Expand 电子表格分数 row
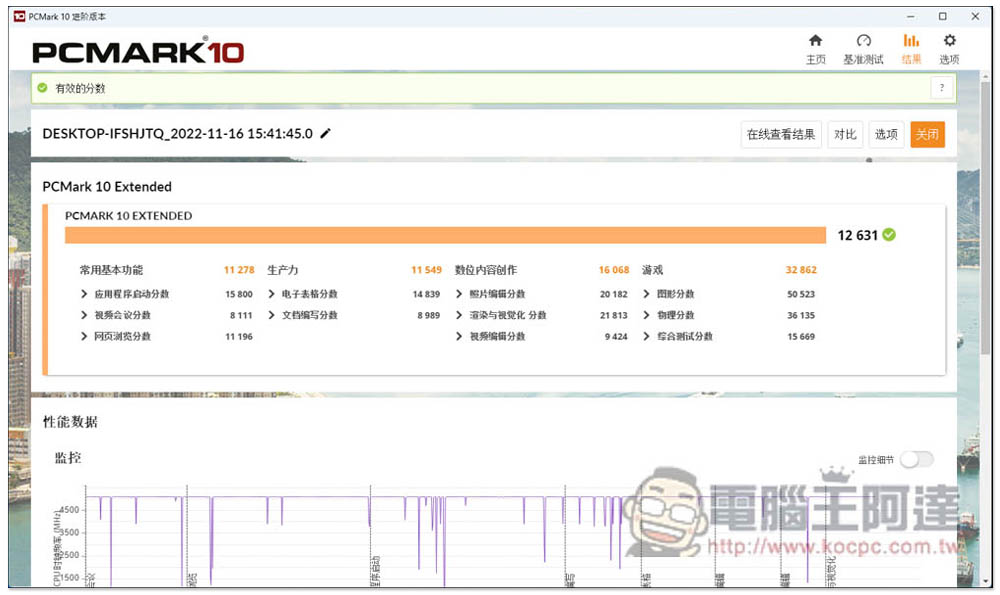The height and width of the screenshot is (595, 1000). pyautogui.click(x=271, y=294)
